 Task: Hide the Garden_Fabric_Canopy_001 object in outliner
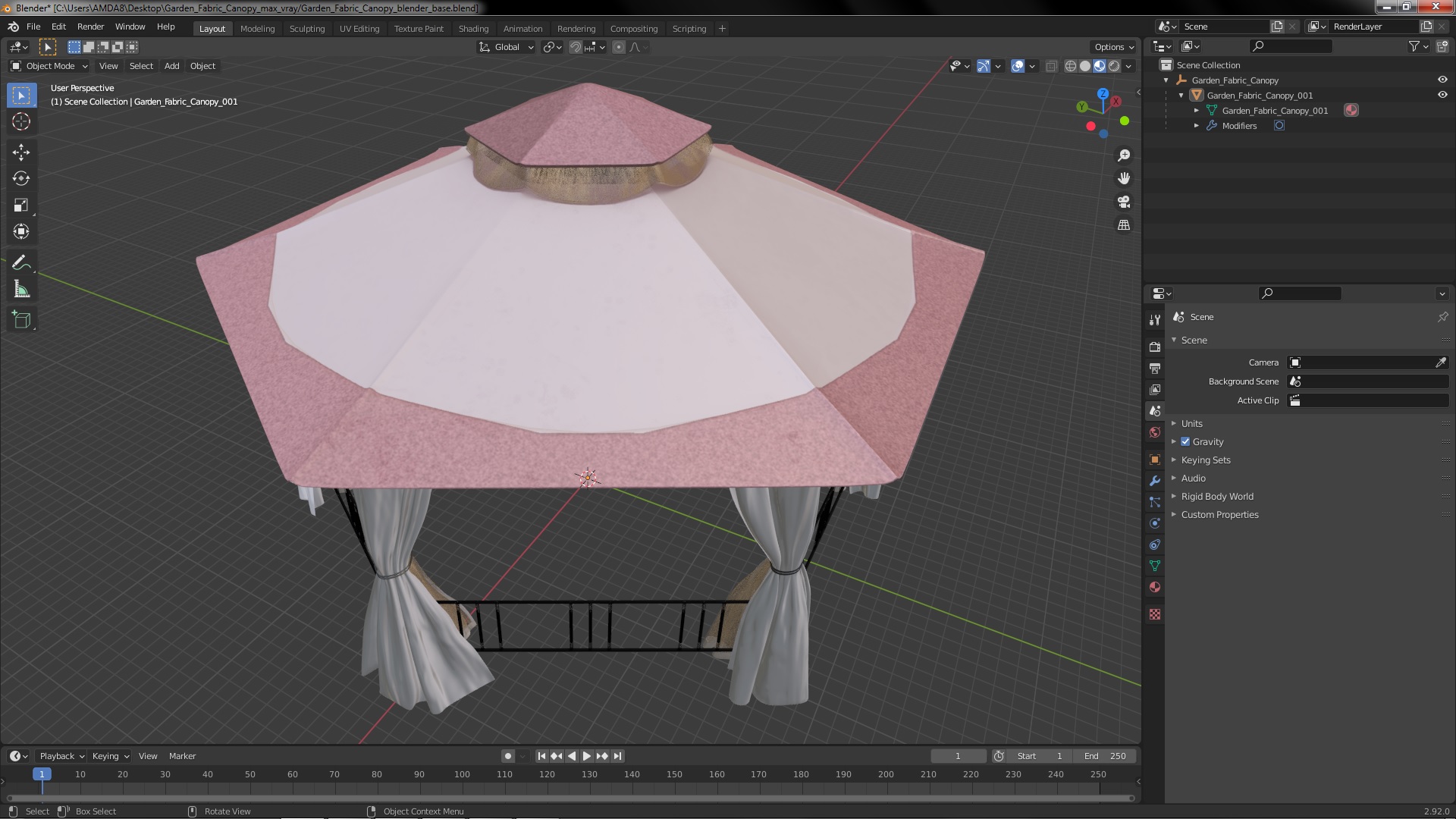(x=1442, y=95)
